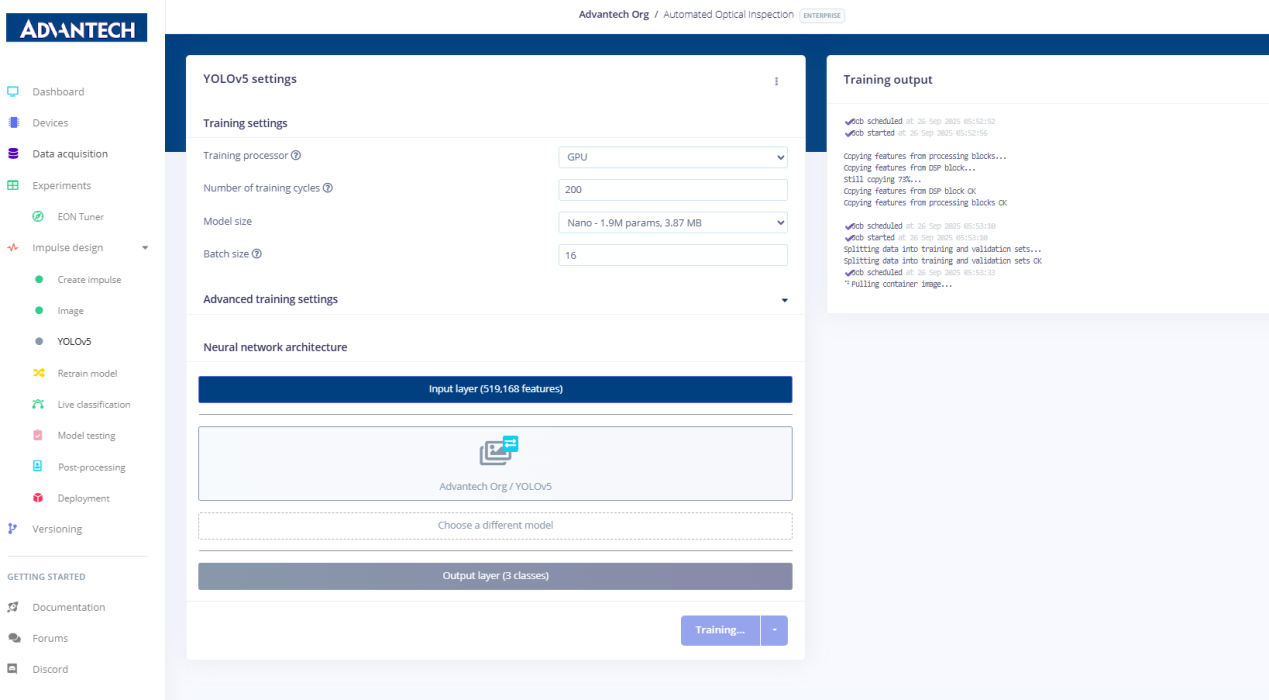The image size is (1269, 700).
Task: Go to the Deployment page
Action: coord(83,498)
